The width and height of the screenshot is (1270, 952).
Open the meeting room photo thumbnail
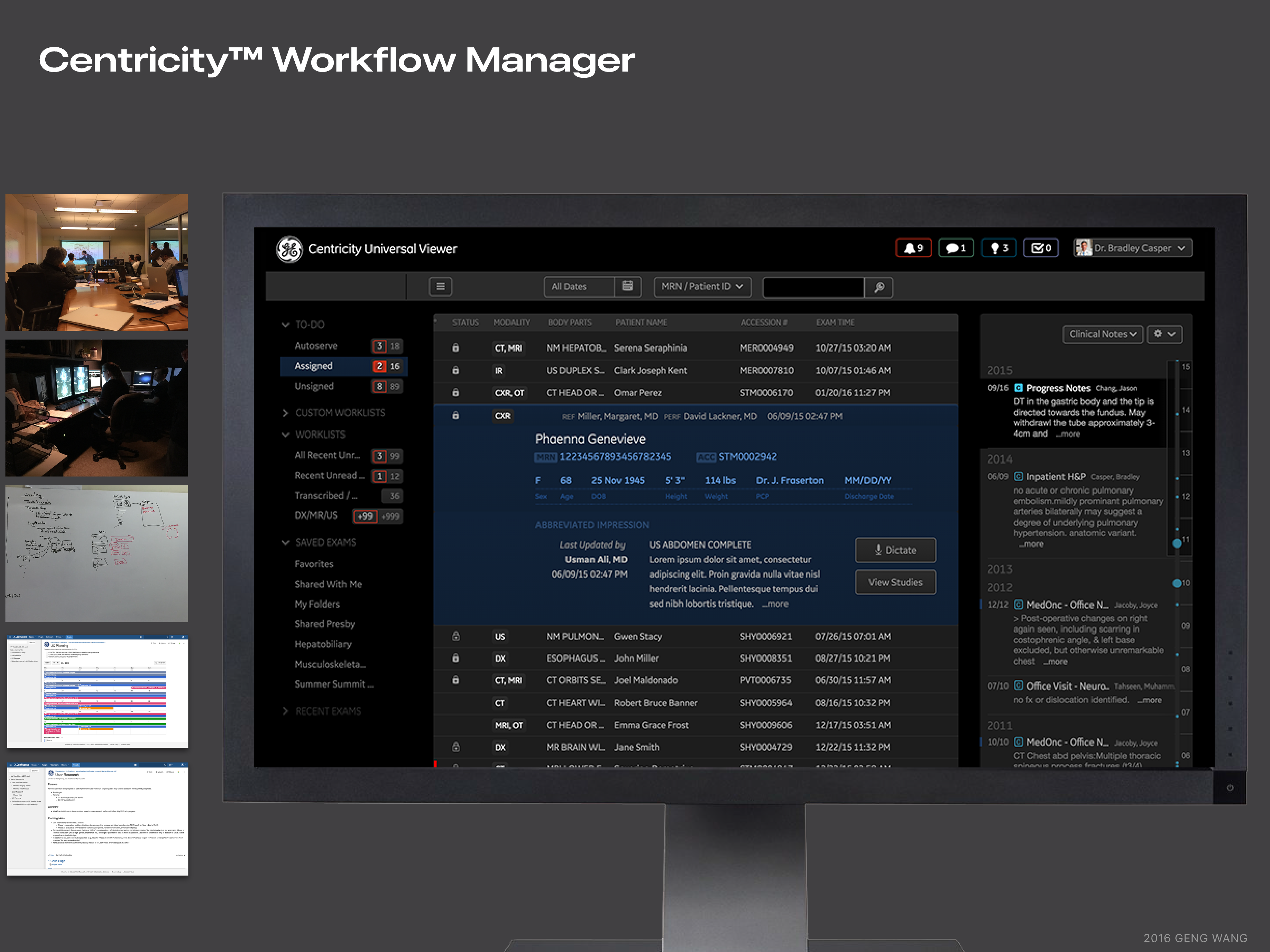point(96,262)
